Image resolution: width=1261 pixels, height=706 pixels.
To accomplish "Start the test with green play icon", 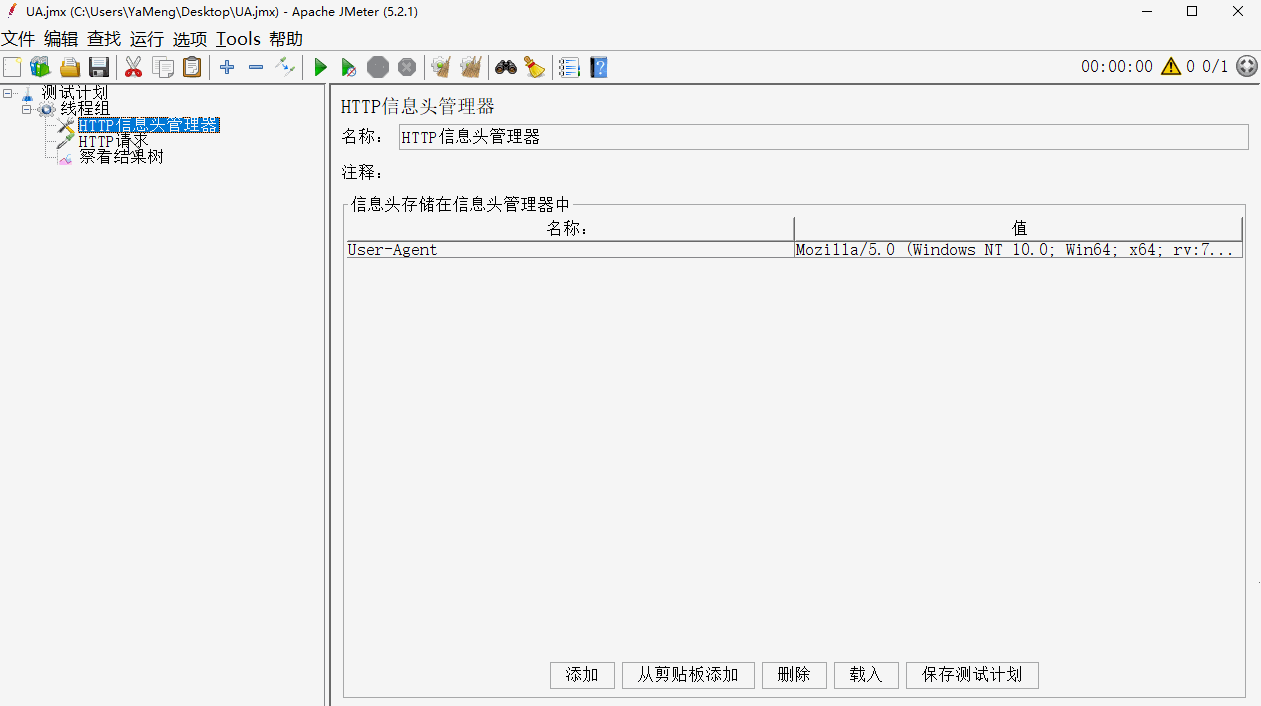I will point(320,67).
